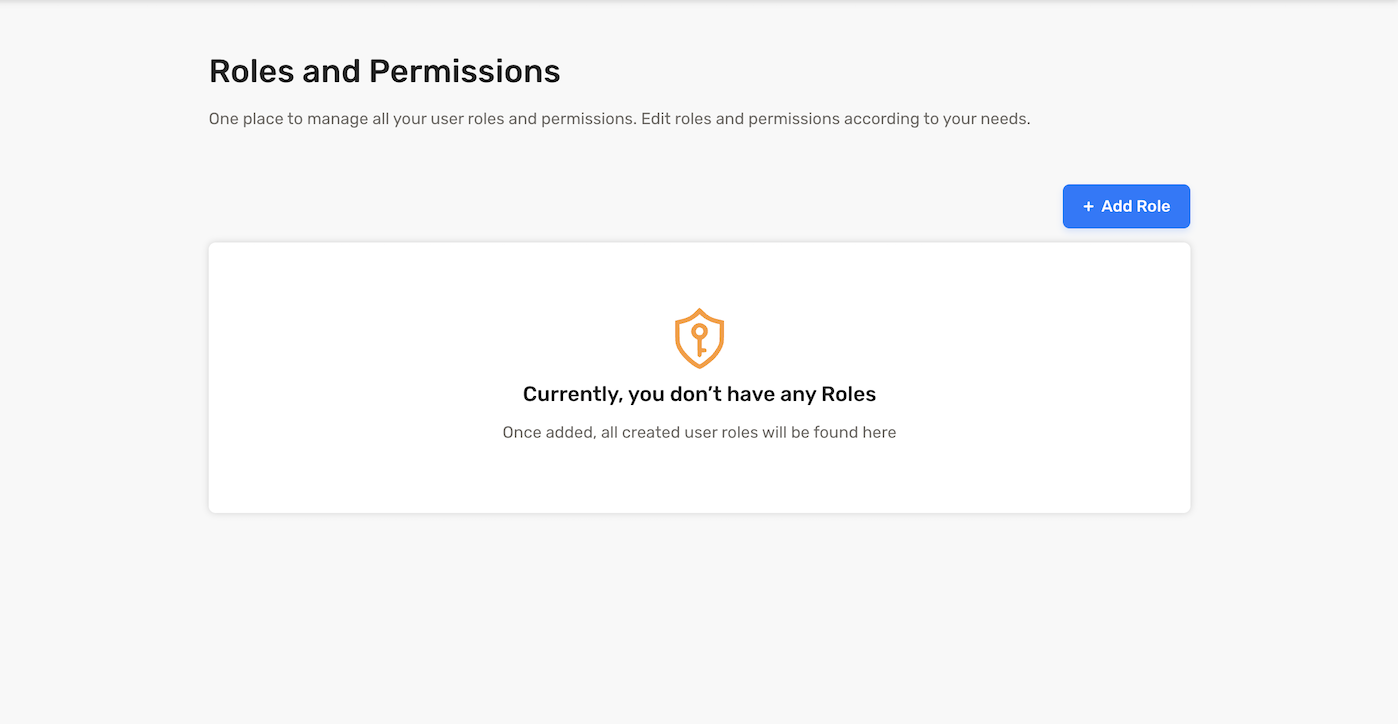Click the word "needs" ending the description

coord(1003,119)
